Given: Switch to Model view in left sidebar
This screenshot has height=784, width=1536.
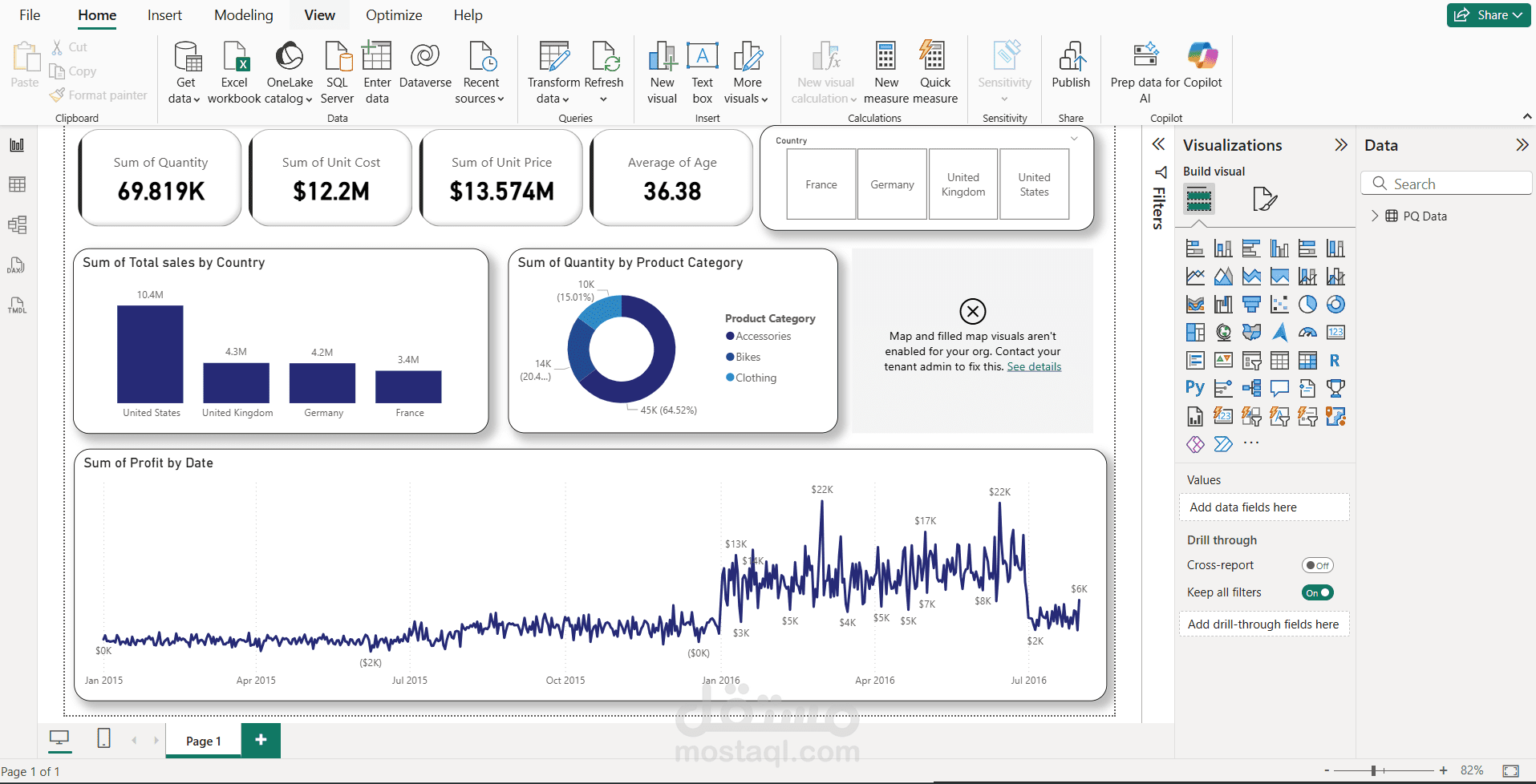Looking at the screenshot, I should click(17, 225).
